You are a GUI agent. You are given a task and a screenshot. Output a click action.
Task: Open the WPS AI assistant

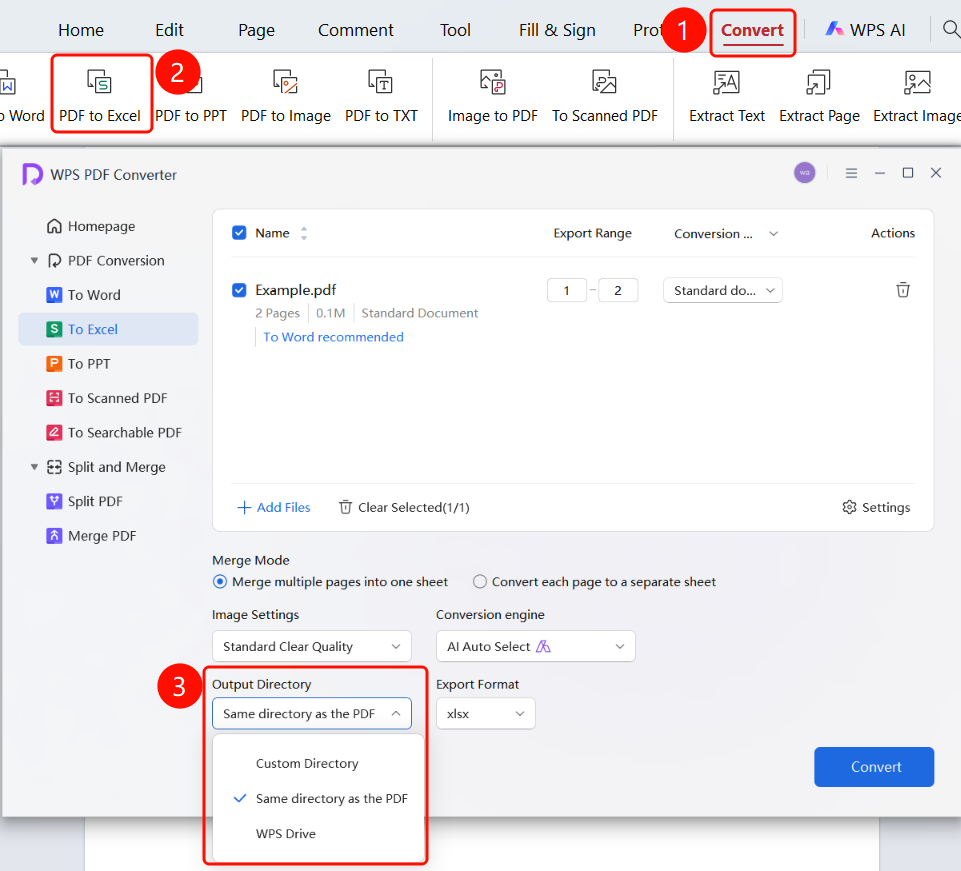tap(865, 29)
